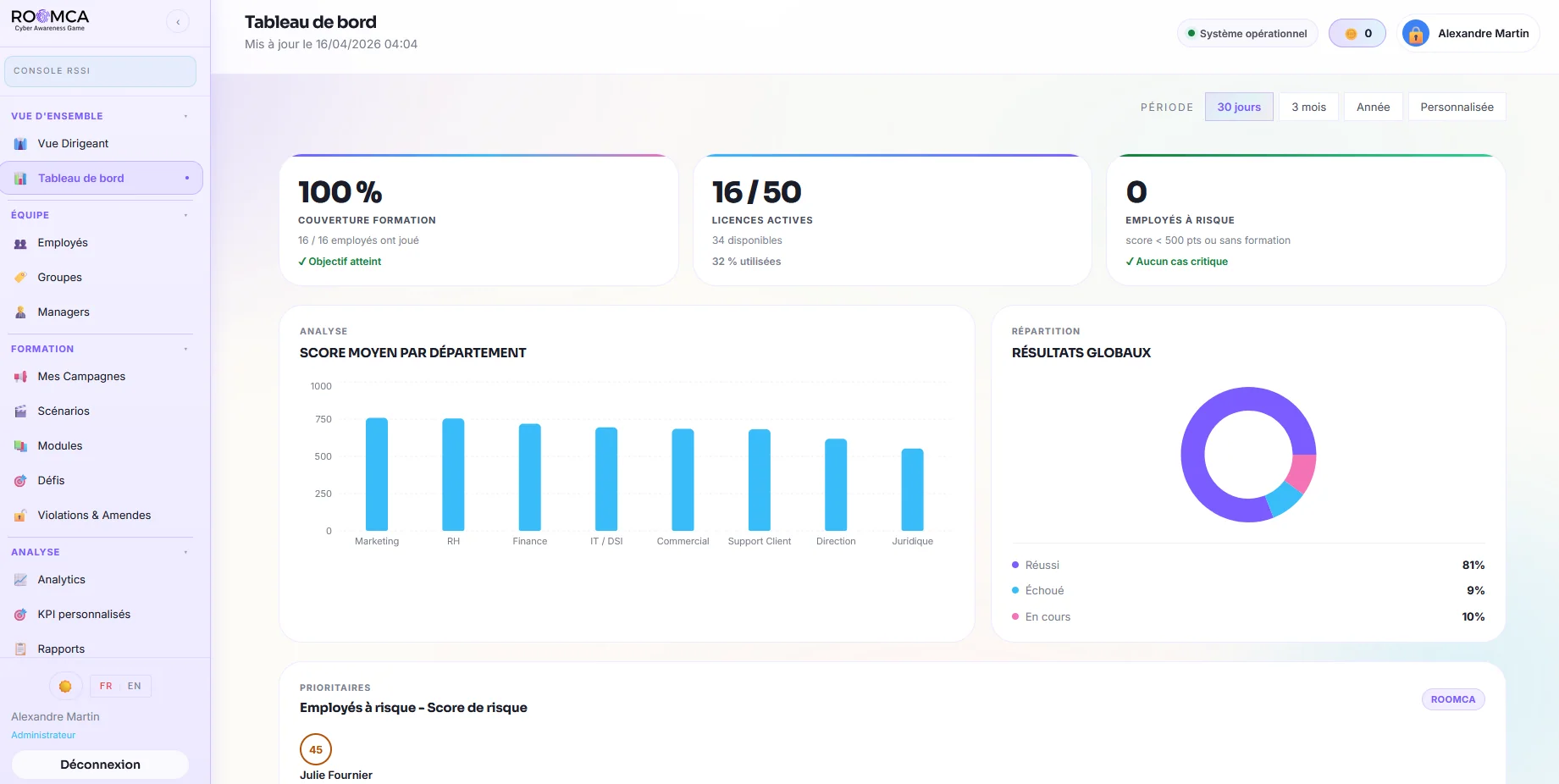Click the Console RSSI field
The image size is (1559, 784).
click(x=100, y=71)
